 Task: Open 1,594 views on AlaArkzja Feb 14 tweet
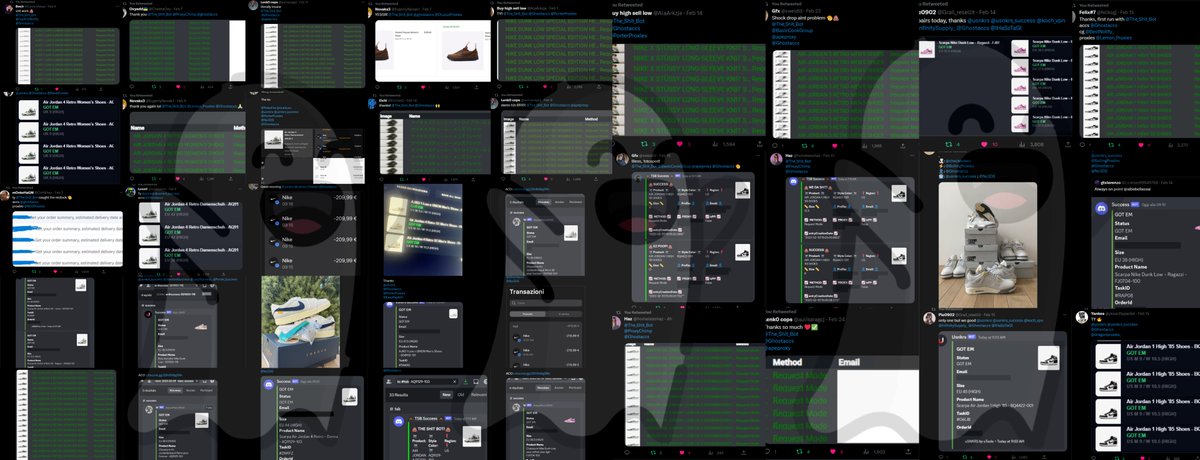tap(725, 143)
